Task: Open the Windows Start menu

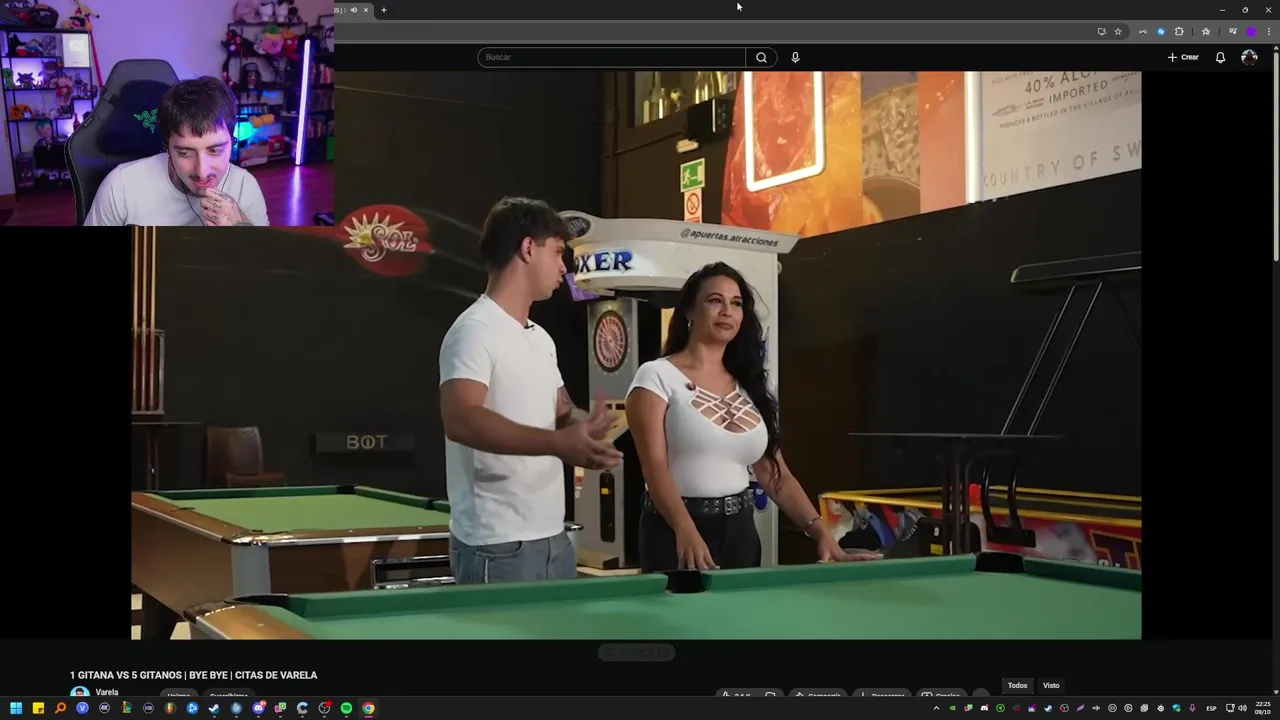Action: (16, 708)
